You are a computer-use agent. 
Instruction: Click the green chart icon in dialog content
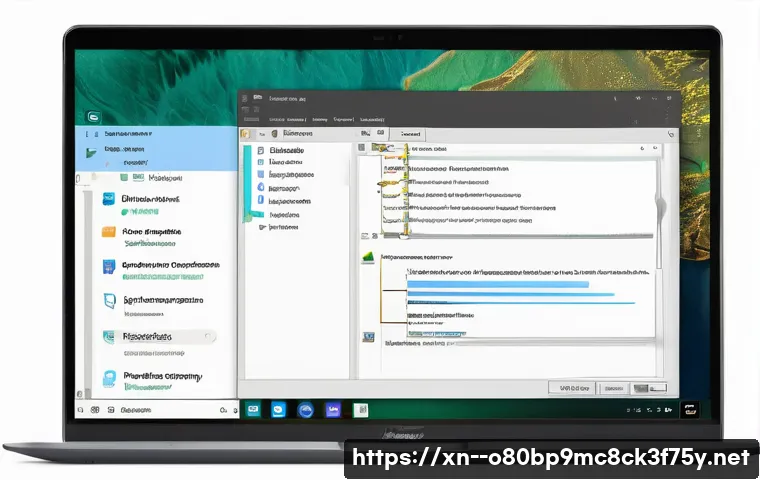[x=367, y=258]
